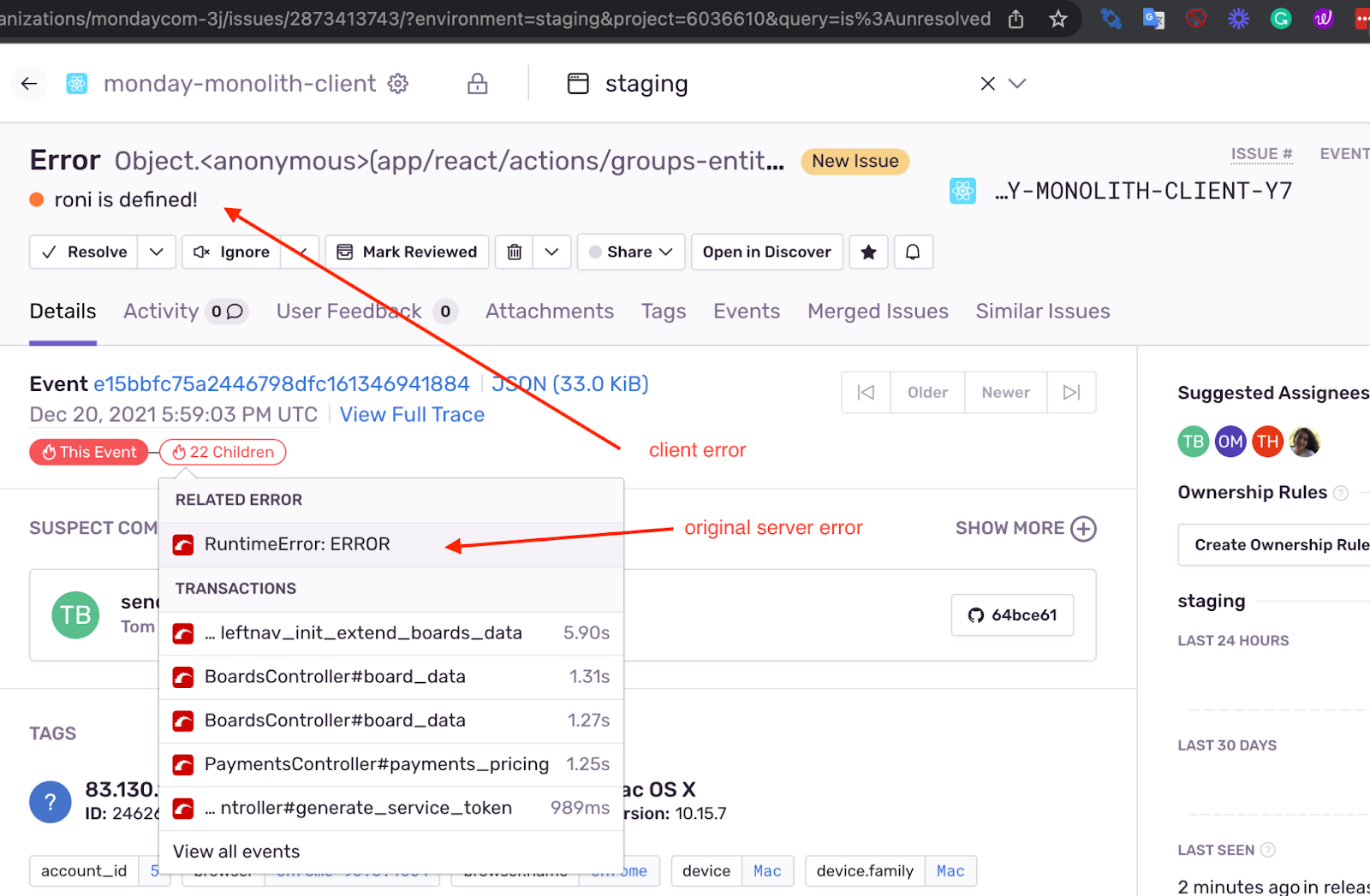
Task: Jump to the newest event
Action: [x=1071, y=393]
